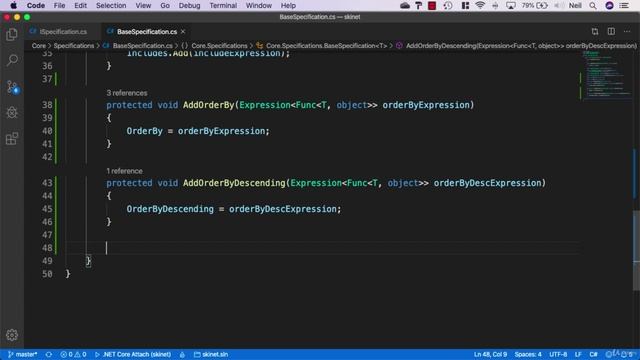
Task: Open the View menu
Action: point(143,5)
